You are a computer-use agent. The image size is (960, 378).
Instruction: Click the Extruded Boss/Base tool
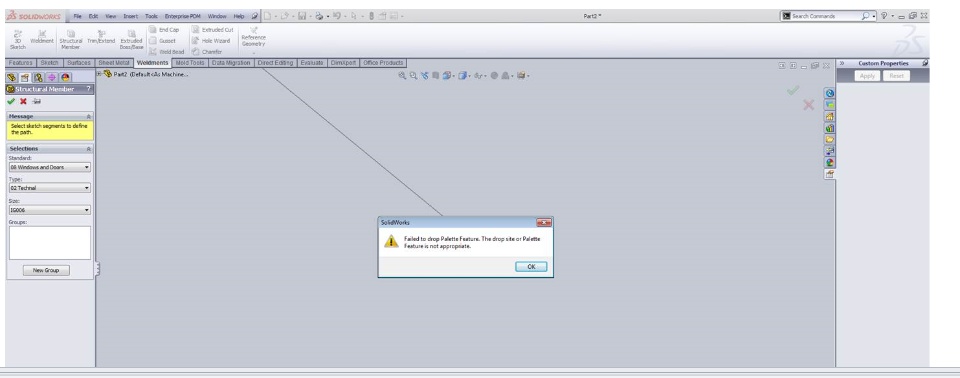coord(131,39)
